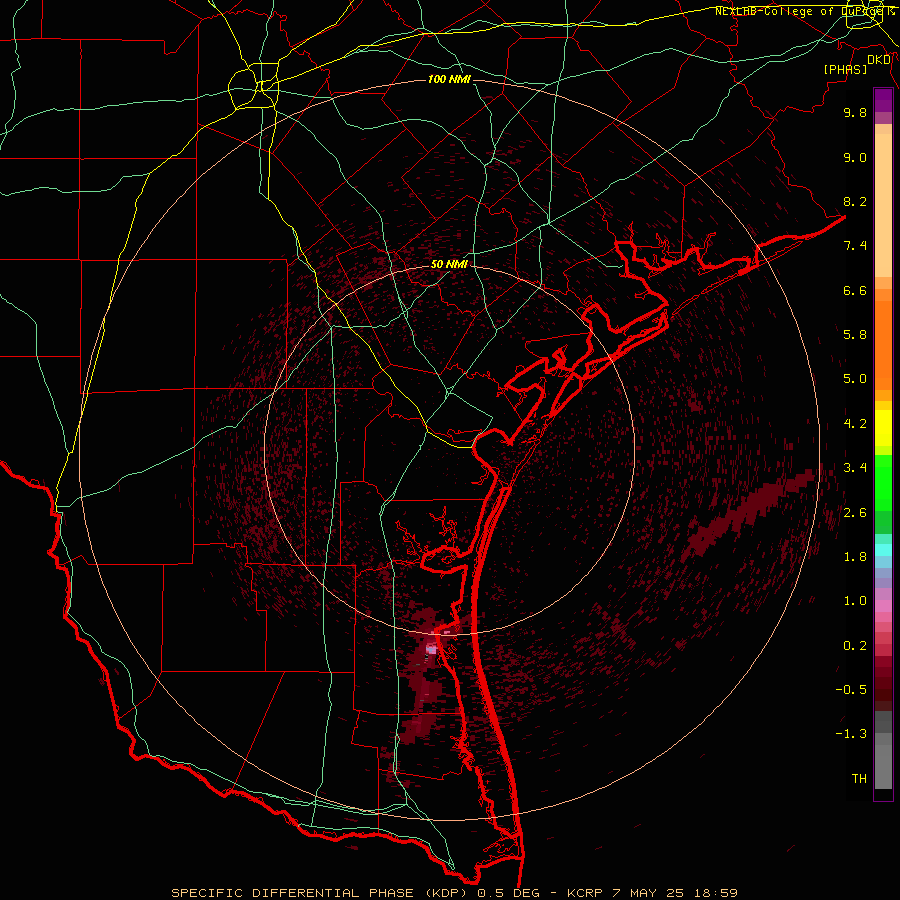Click the yellow circular highway loop
900x900 pixels.
tap(253, 88)
